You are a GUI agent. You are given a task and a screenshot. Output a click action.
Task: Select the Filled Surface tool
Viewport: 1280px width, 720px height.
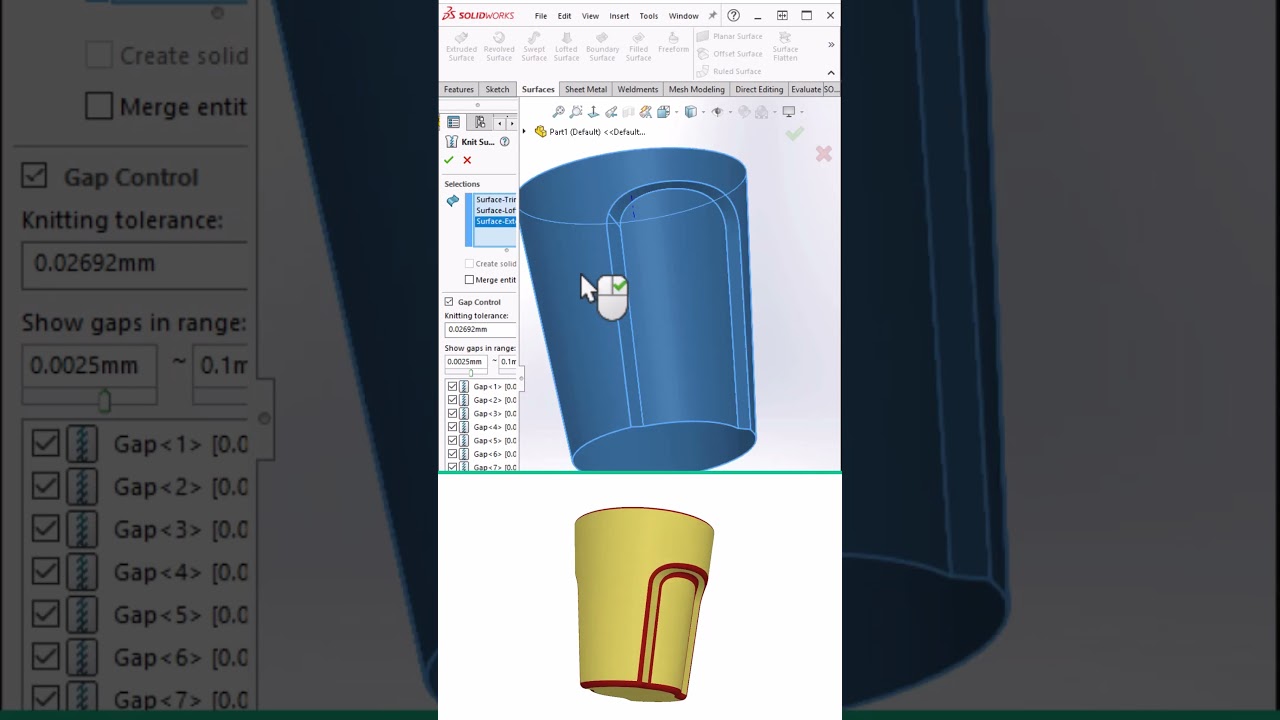click(x=638, y=46)
